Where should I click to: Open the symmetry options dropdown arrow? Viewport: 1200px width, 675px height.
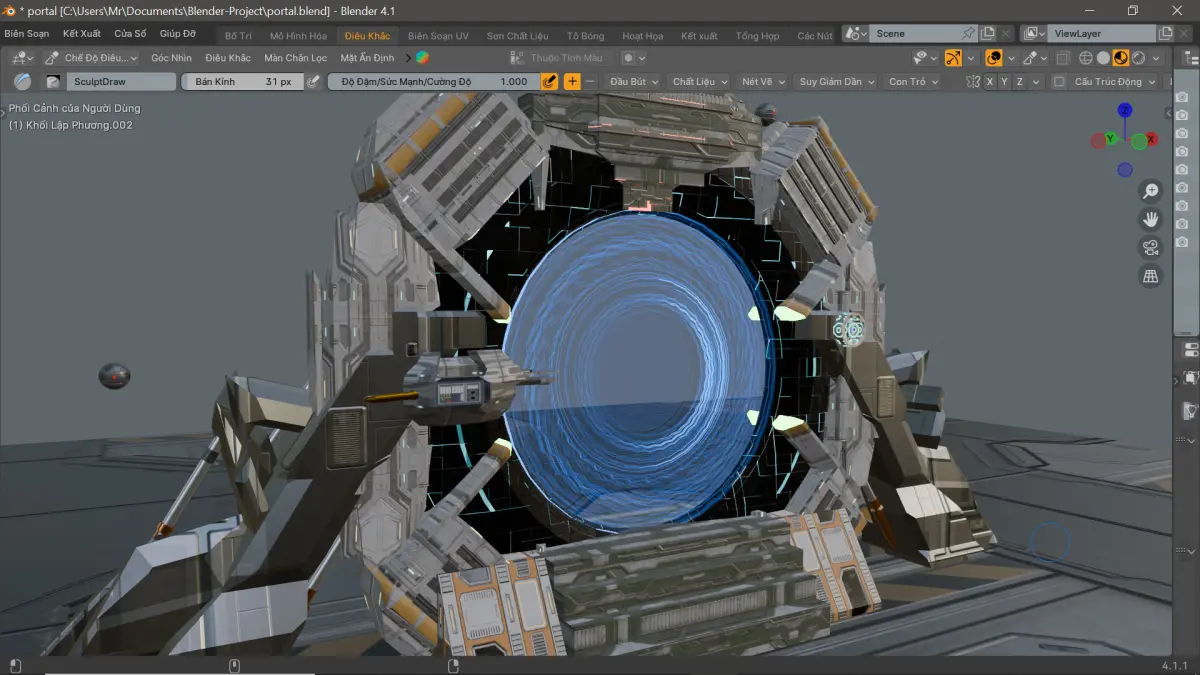(x=1036, y=82)
